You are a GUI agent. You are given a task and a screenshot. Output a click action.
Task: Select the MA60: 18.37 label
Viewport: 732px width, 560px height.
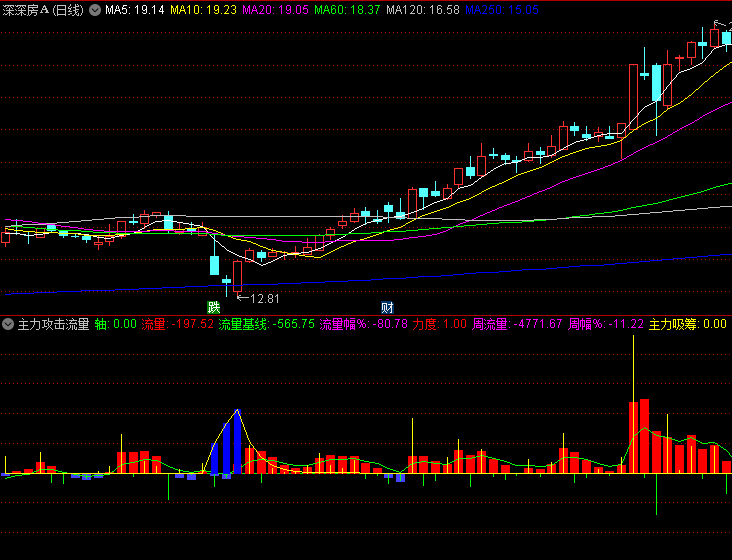coord(347,10)
